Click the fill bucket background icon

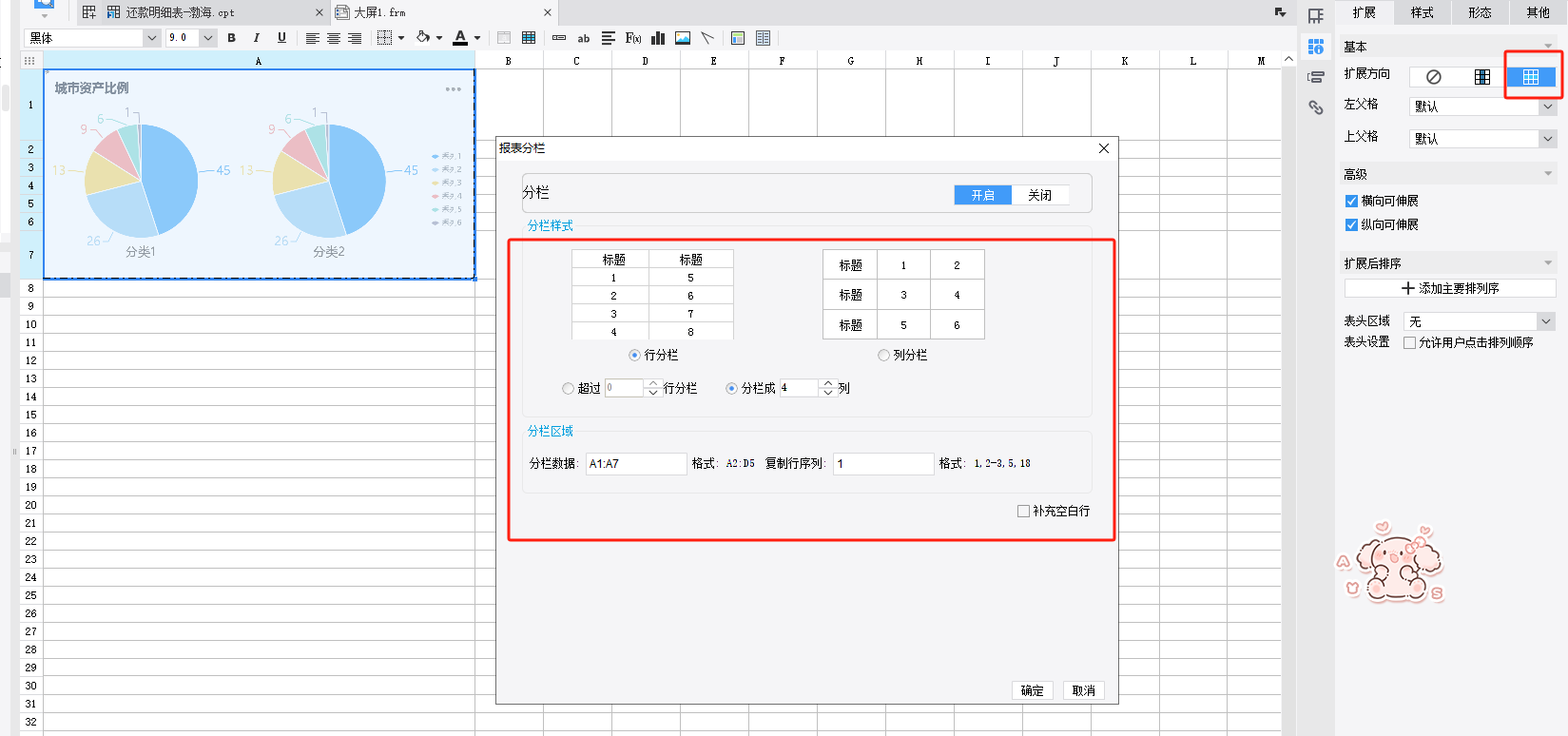point(423,38)
